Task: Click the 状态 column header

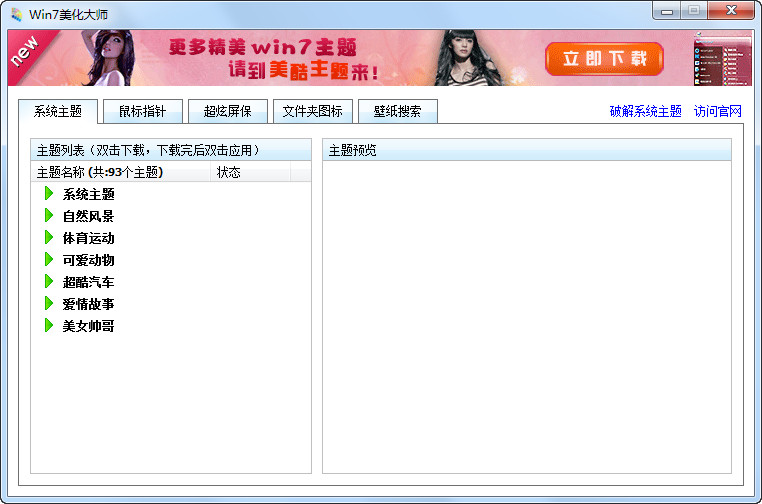Action: pos(251,172)
